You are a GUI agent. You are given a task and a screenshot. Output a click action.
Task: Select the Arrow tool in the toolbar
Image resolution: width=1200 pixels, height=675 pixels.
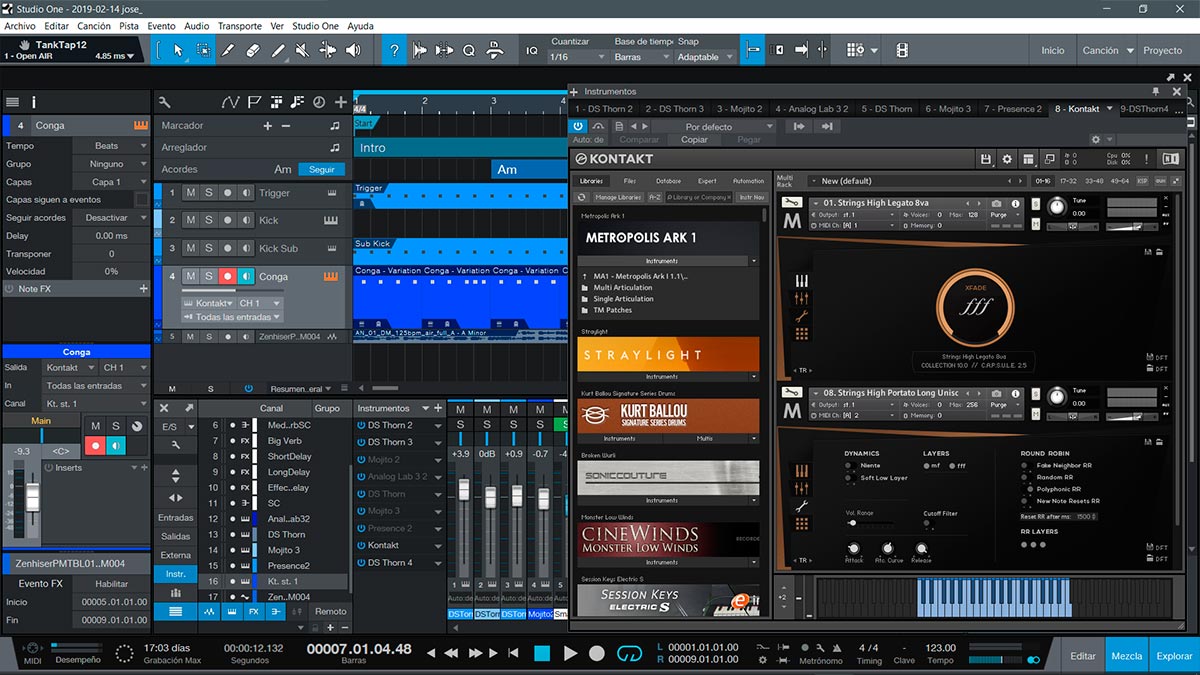(178, 50)
